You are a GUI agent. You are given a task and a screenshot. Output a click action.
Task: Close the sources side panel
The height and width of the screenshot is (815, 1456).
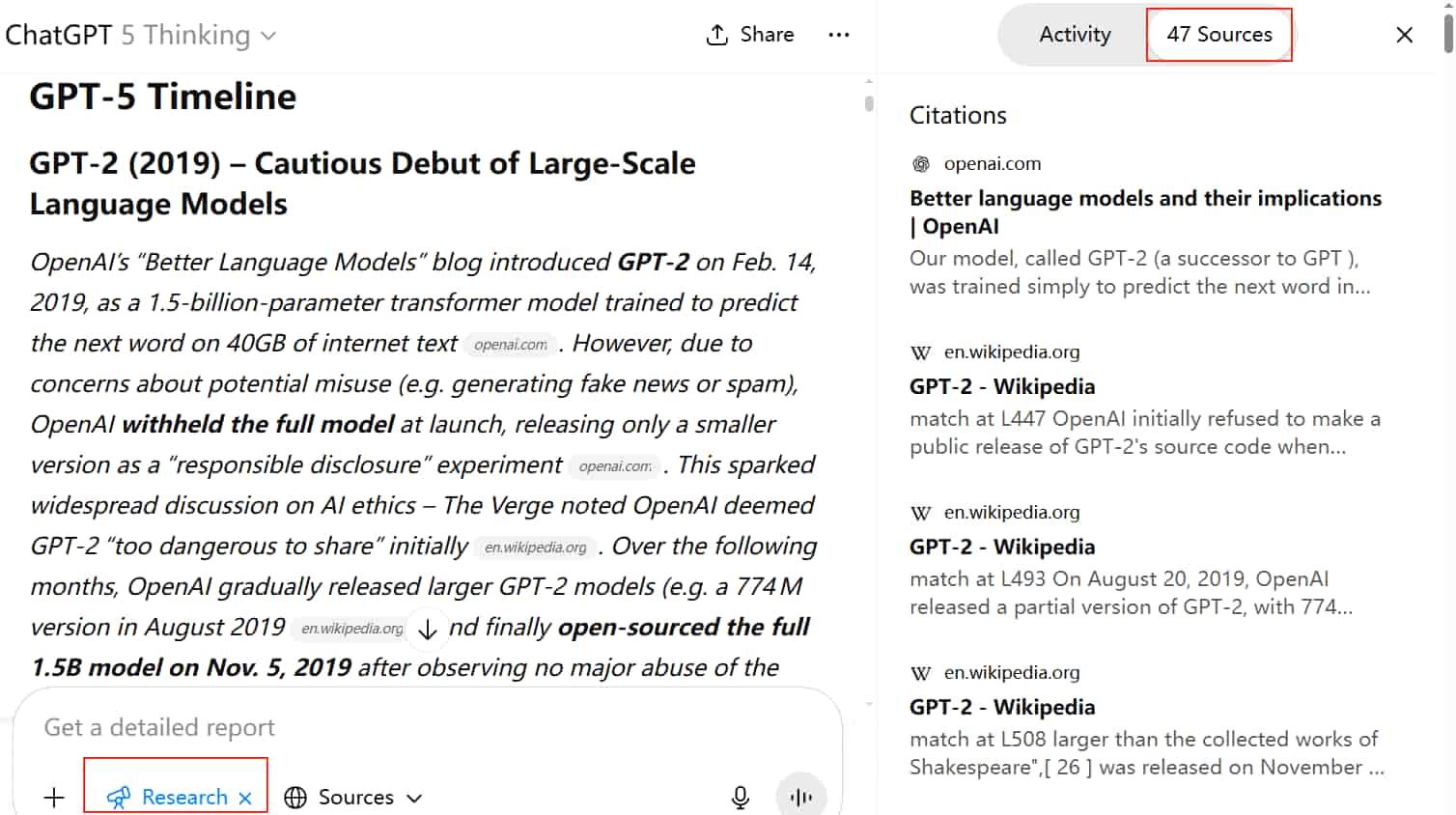(x=1404, y=35)
